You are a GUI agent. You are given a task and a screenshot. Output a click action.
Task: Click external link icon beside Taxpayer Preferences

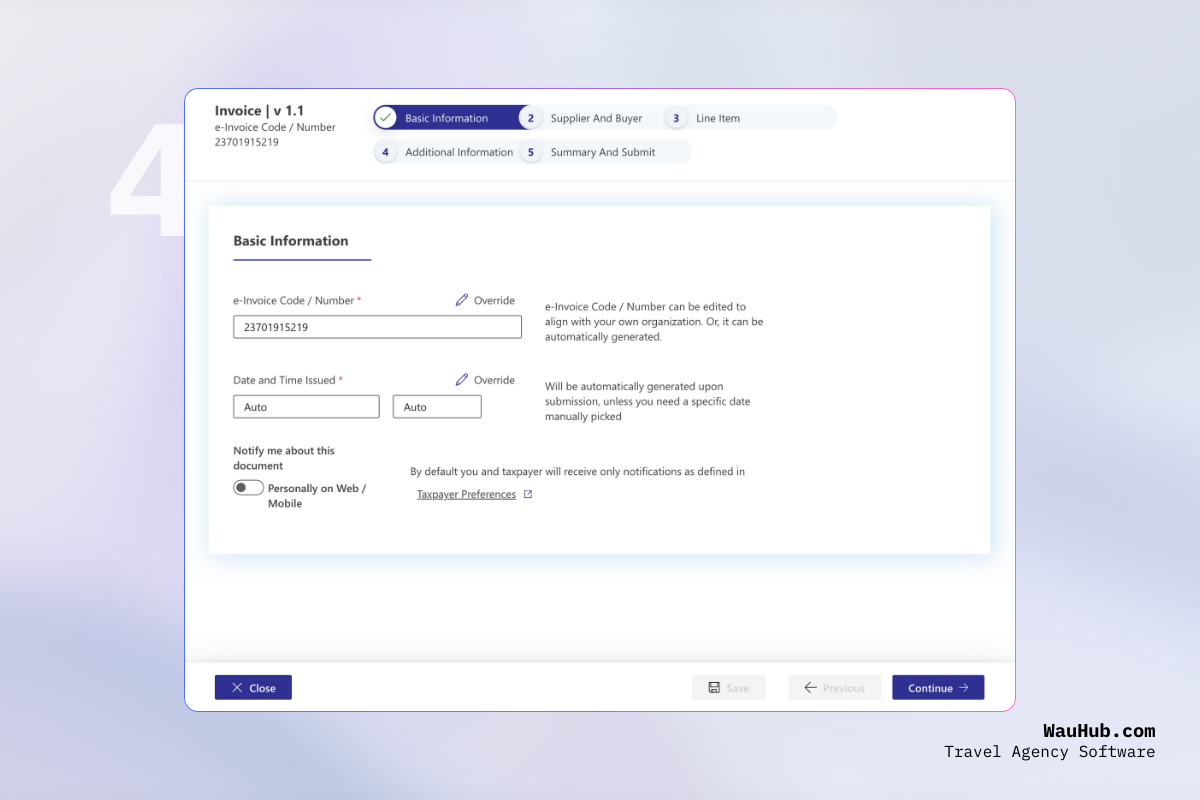coord(528,494)
